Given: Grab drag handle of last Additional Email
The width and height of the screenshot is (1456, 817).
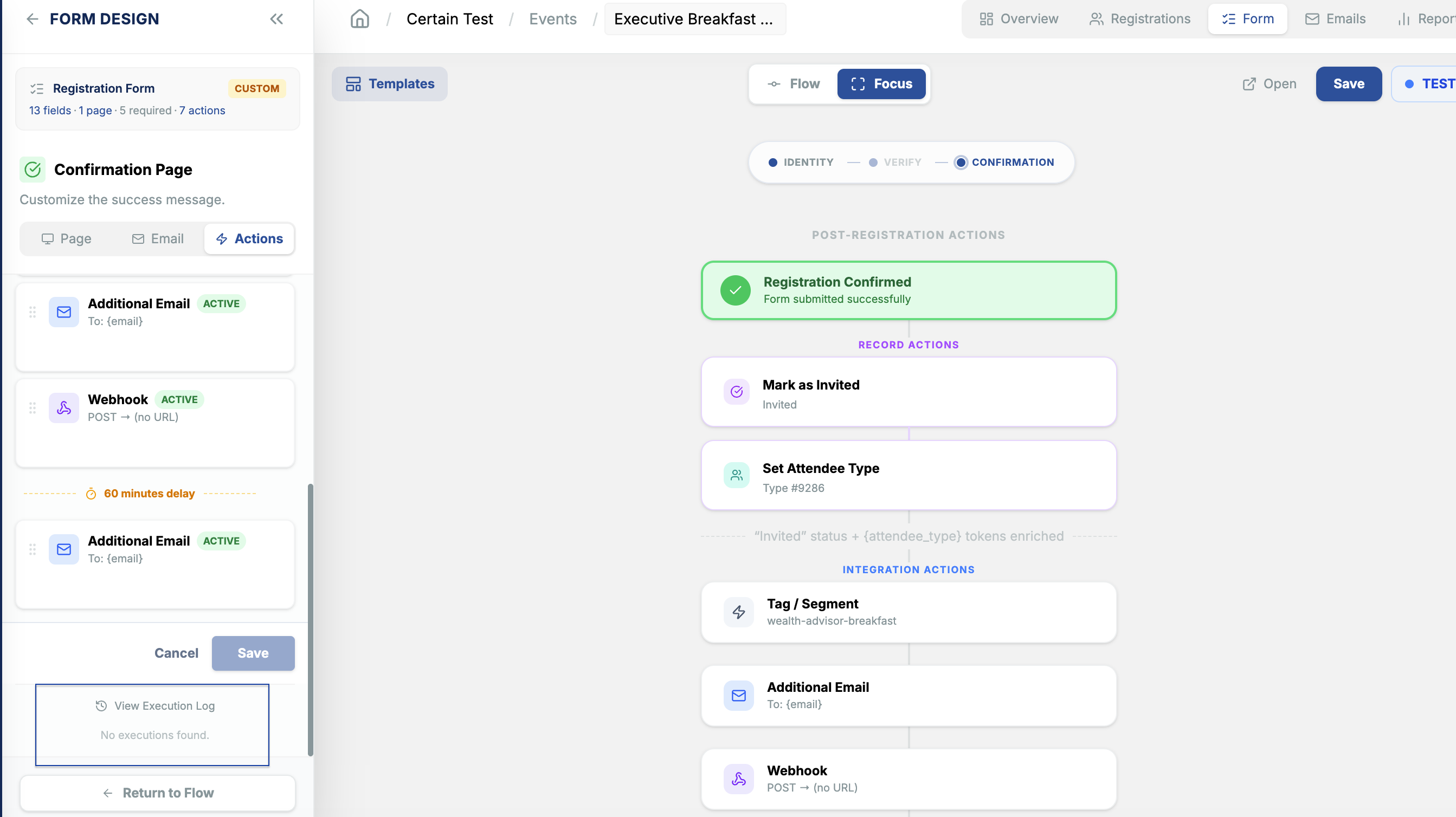Looking at the screenshot, I should (32, 549).
